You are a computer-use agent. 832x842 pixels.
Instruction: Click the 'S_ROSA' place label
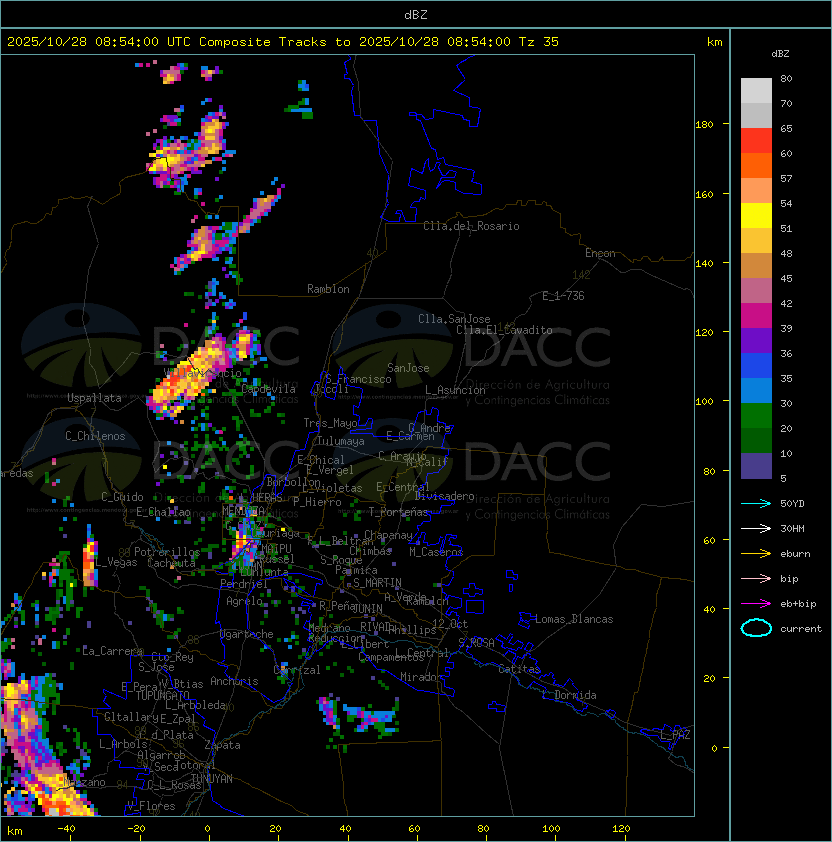tap(476, 642)
